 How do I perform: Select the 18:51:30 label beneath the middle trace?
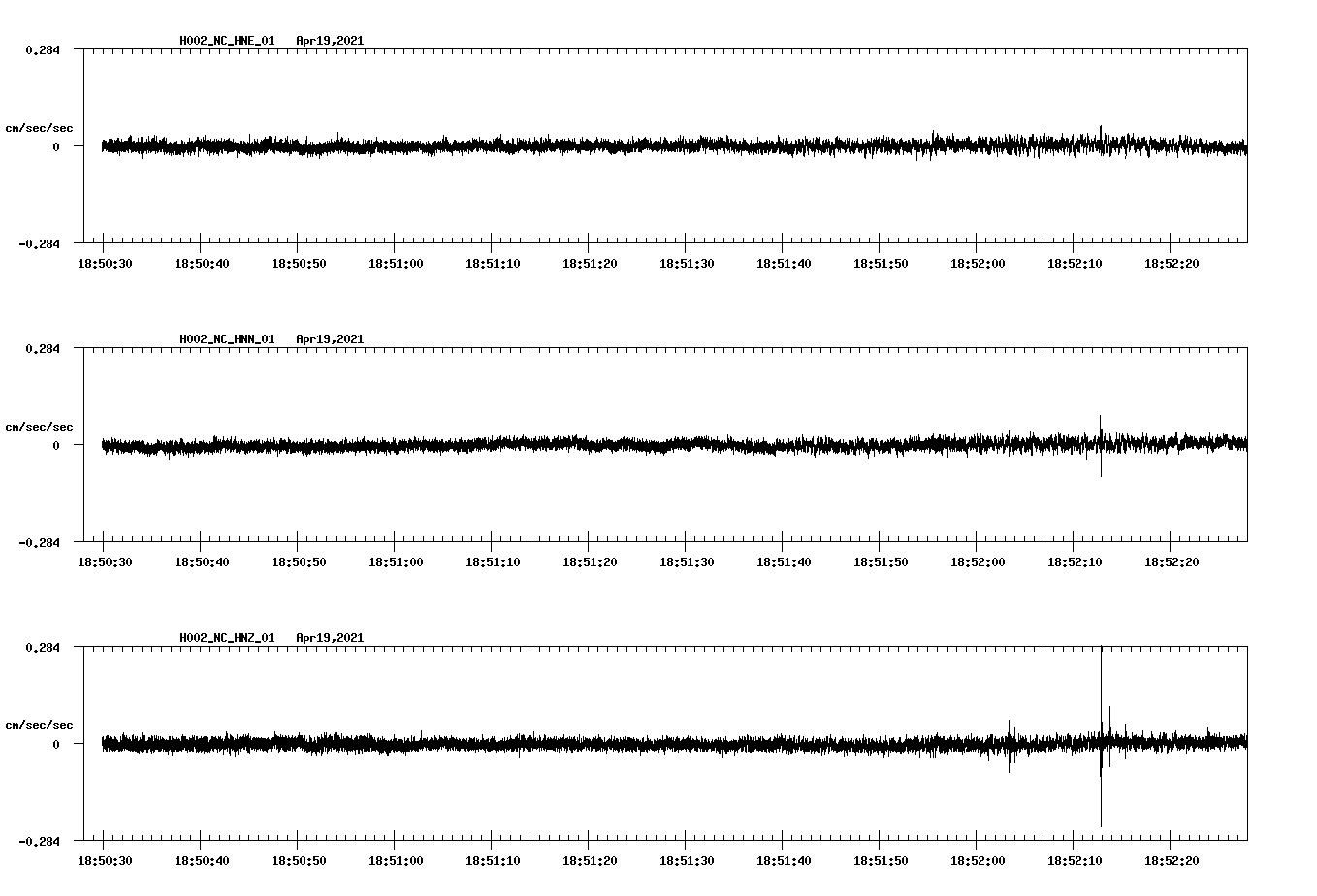(x=688, y=560)
